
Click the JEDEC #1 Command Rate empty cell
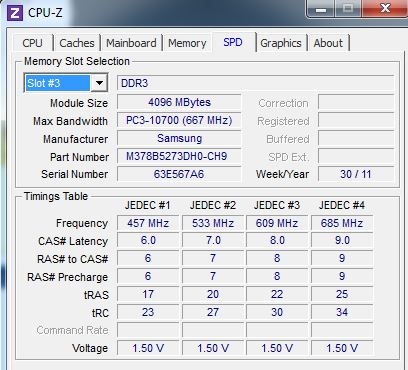[x=148, y=330]
